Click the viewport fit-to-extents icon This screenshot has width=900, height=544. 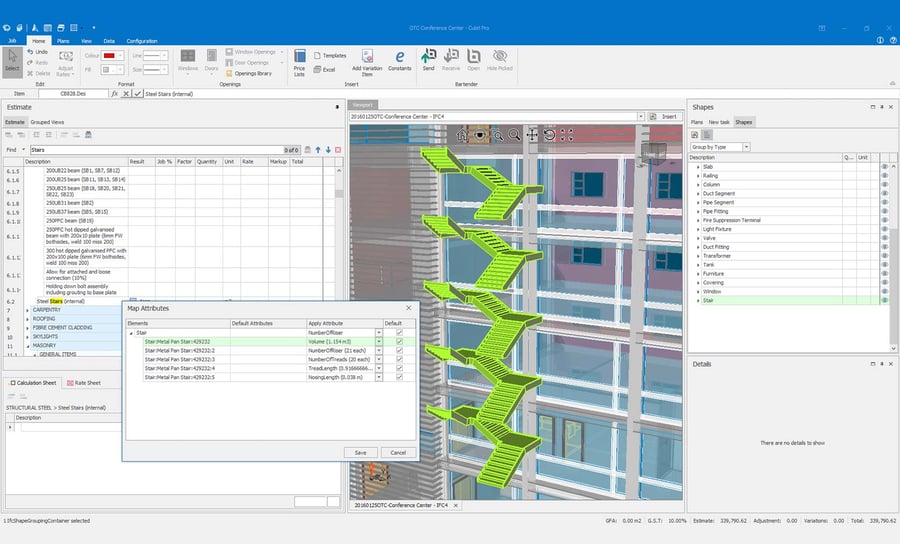(567, 135)
